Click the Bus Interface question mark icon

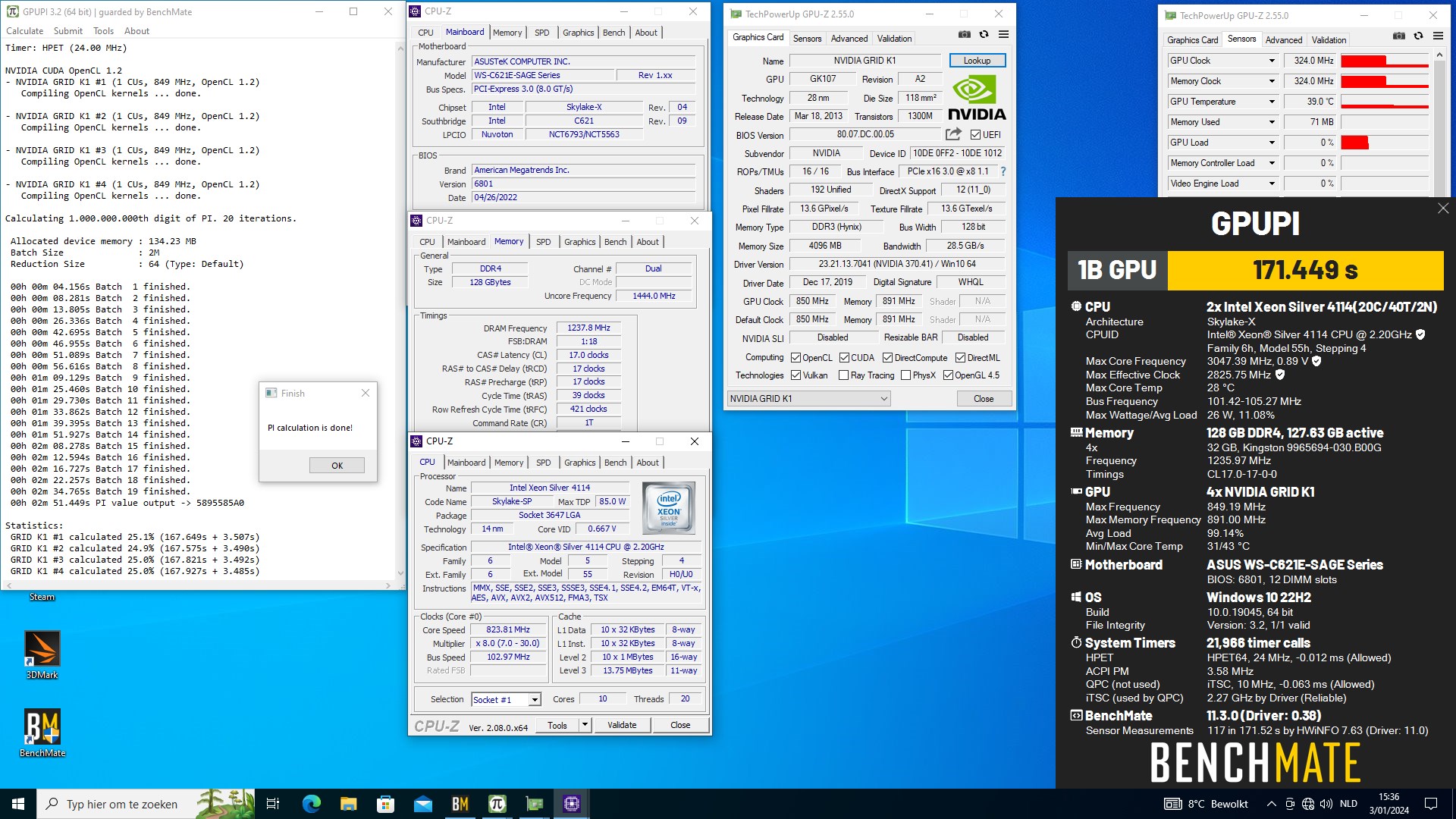[1003, 171]
